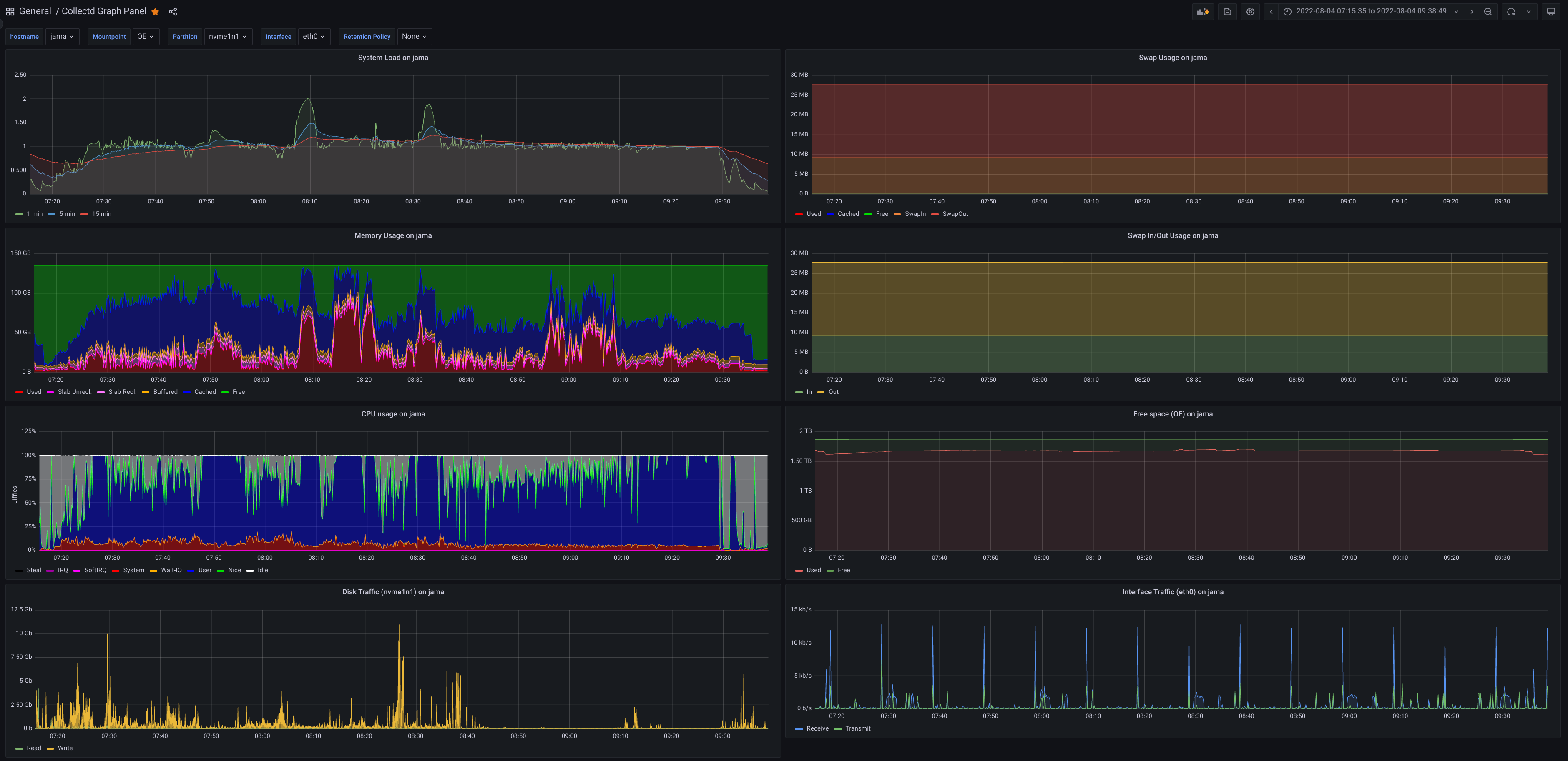Open CPU usage on jama panel title

[x=392, y=414]
